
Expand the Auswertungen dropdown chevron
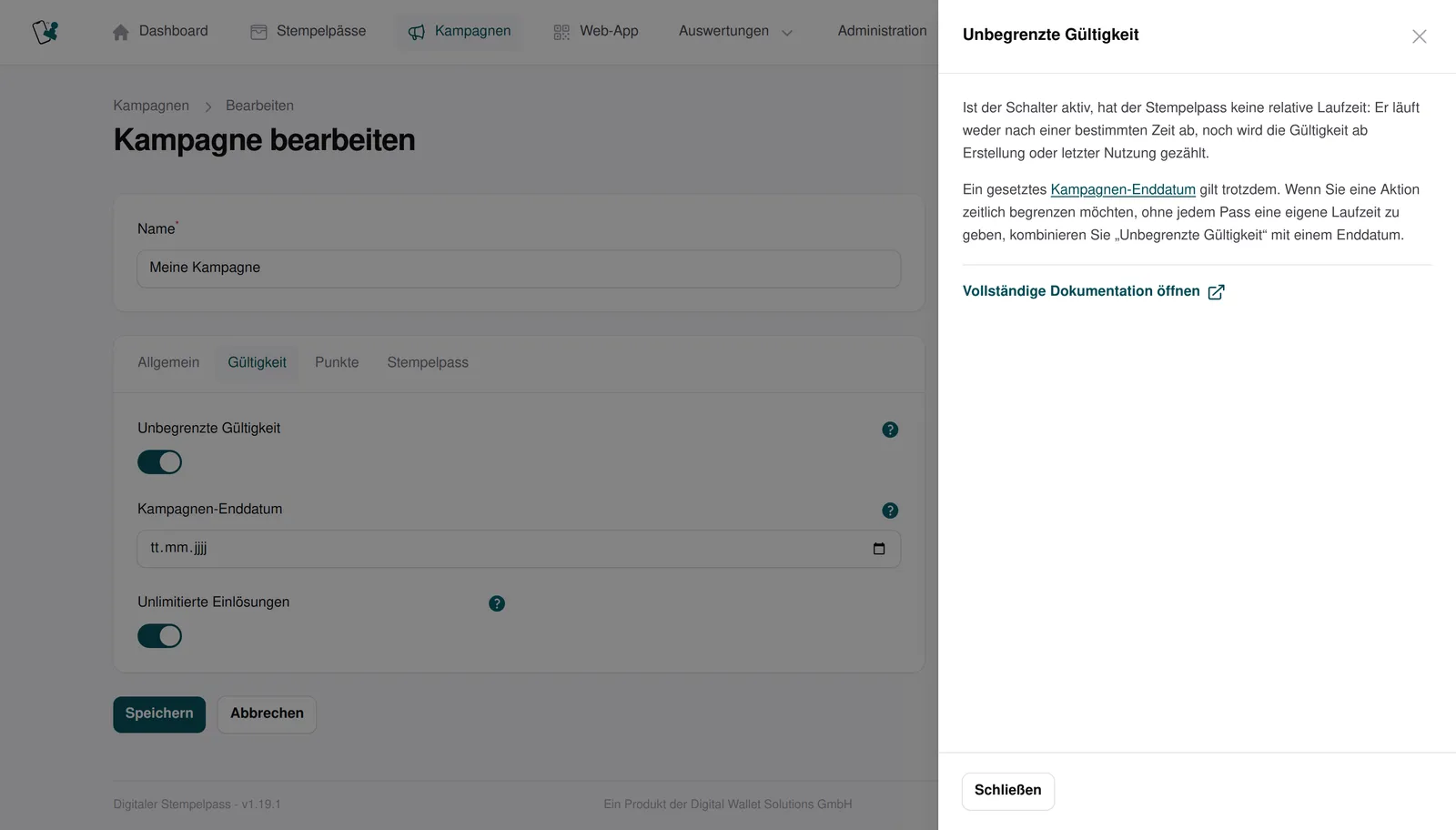(787, 33)
